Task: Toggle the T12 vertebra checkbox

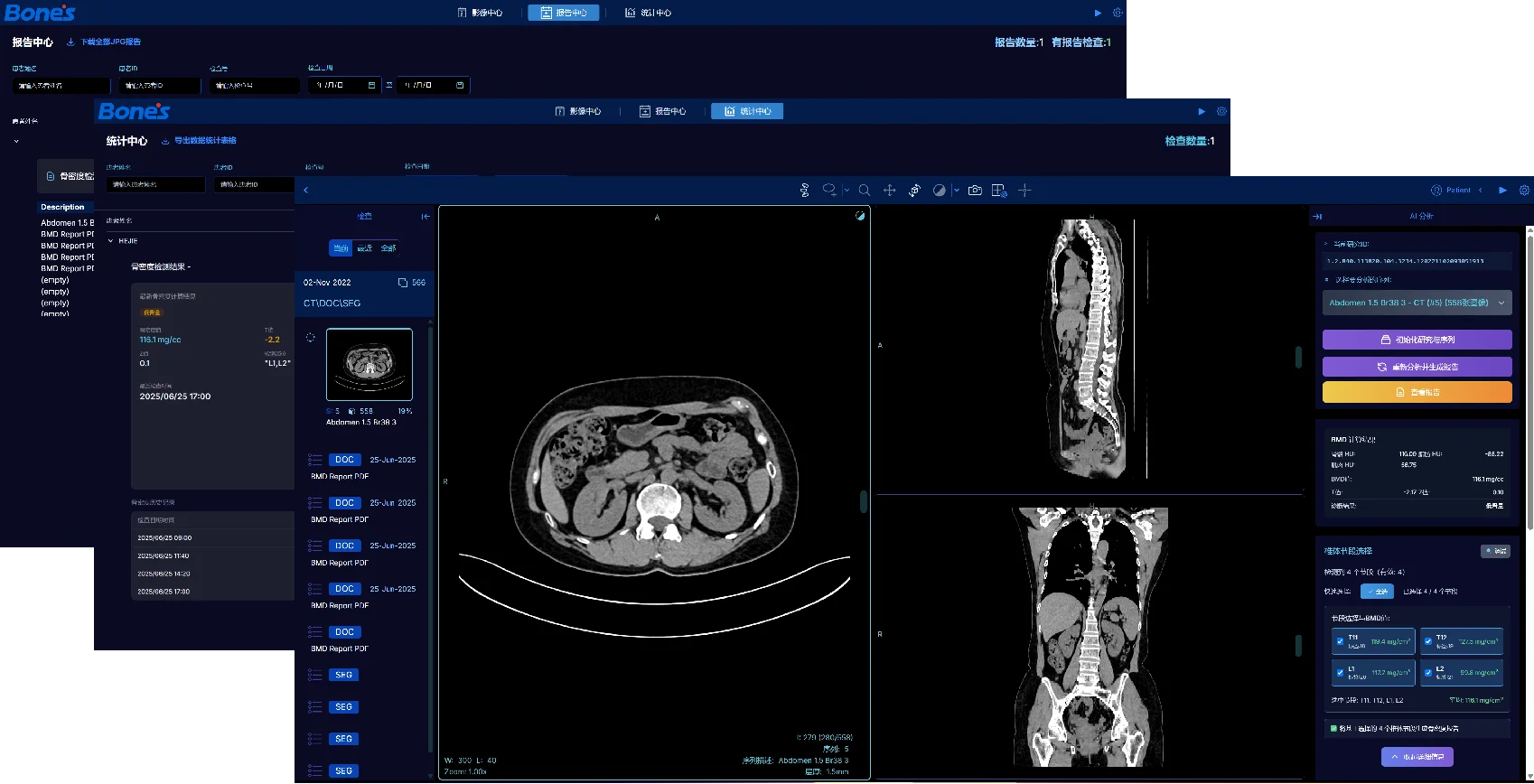Action: [1428, 642]
